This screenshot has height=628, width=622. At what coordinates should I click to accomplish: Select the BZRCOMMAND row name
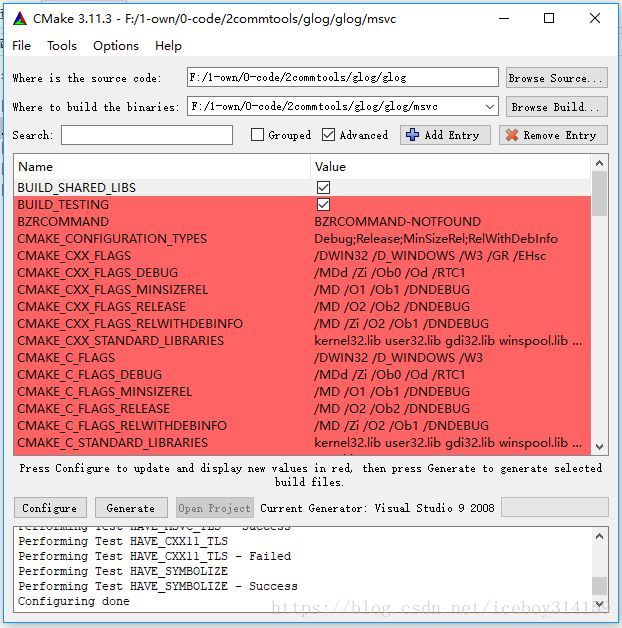pos(63,221)
